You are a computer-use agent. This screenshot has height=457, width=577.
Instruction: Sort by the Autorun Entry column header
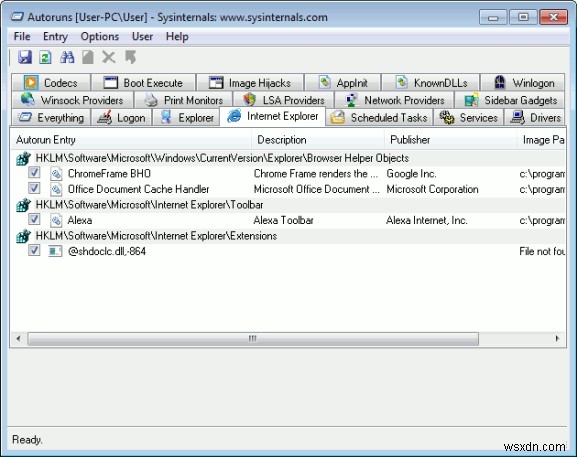point(131,139)
